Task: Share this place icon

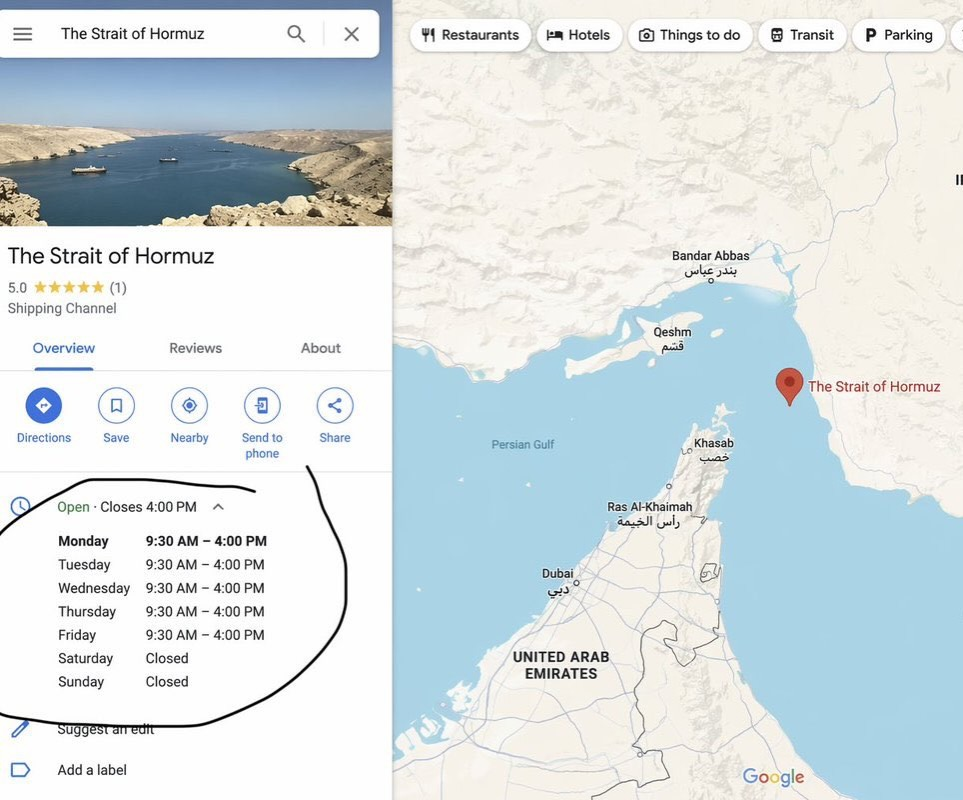Action: click(x=335, y=405)
